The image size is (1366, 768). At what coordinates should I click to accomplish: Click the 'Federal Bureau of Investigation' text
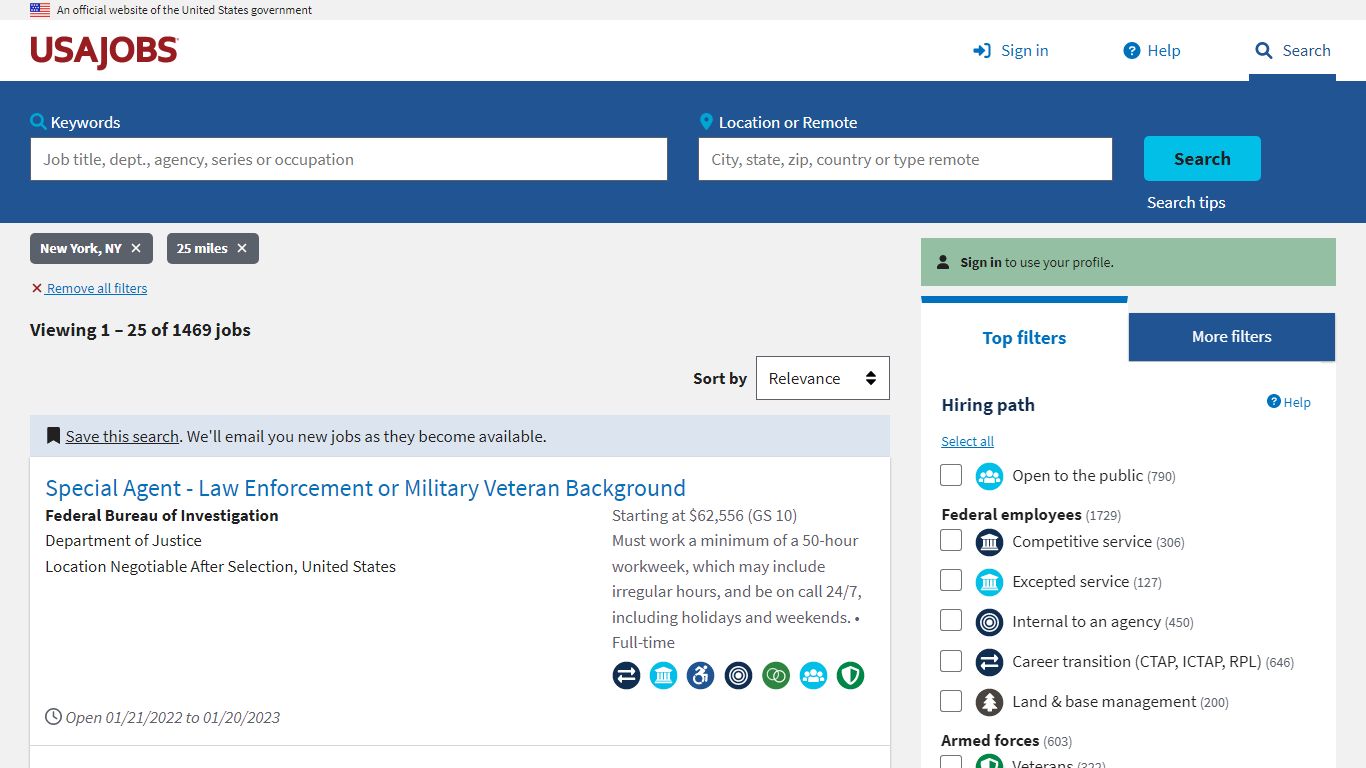pos(162,516)
